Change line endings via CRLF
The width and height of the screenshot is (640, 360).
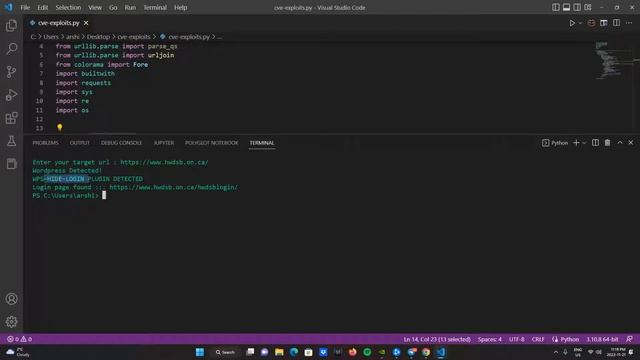click(538, 339)
